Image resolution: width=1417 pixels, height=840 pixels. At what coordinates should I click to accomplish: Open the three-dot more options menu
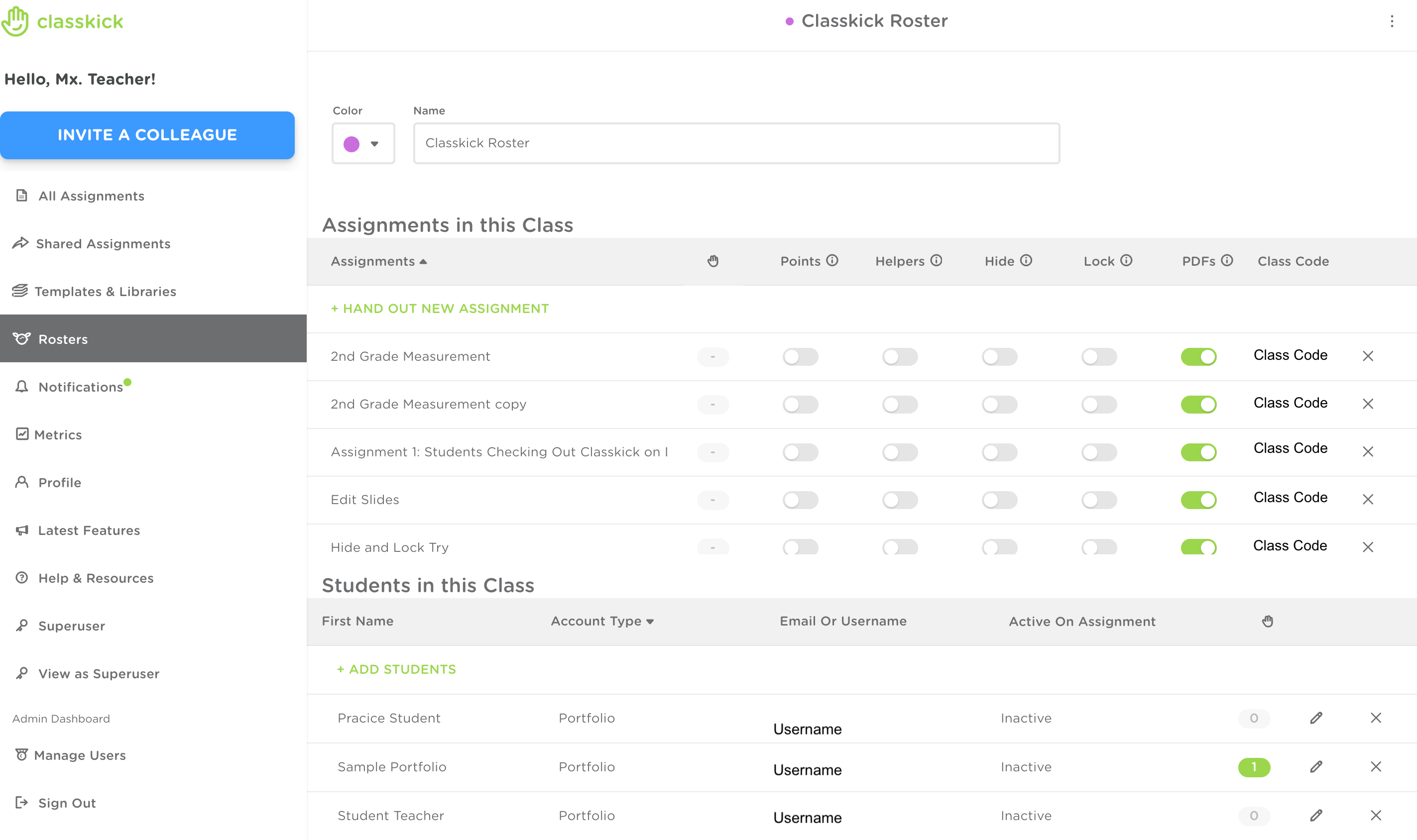1392,21
